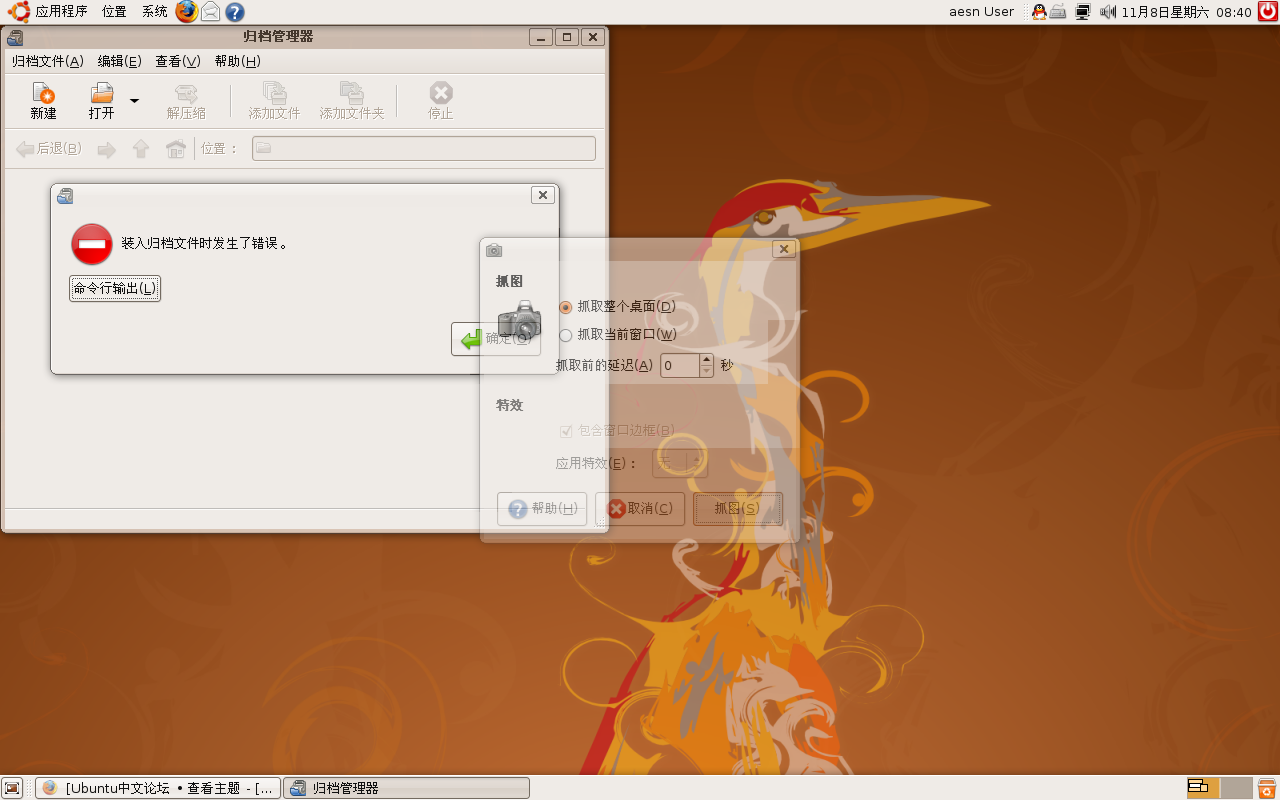This screenshot has width=1280, height=800.
Task: Click the delay seconds spin field
Action: point(680,365)
